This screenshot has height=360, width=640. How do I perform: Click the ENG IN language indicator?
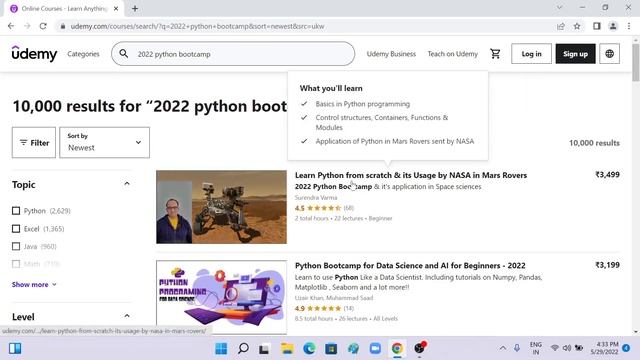(536, 348)
